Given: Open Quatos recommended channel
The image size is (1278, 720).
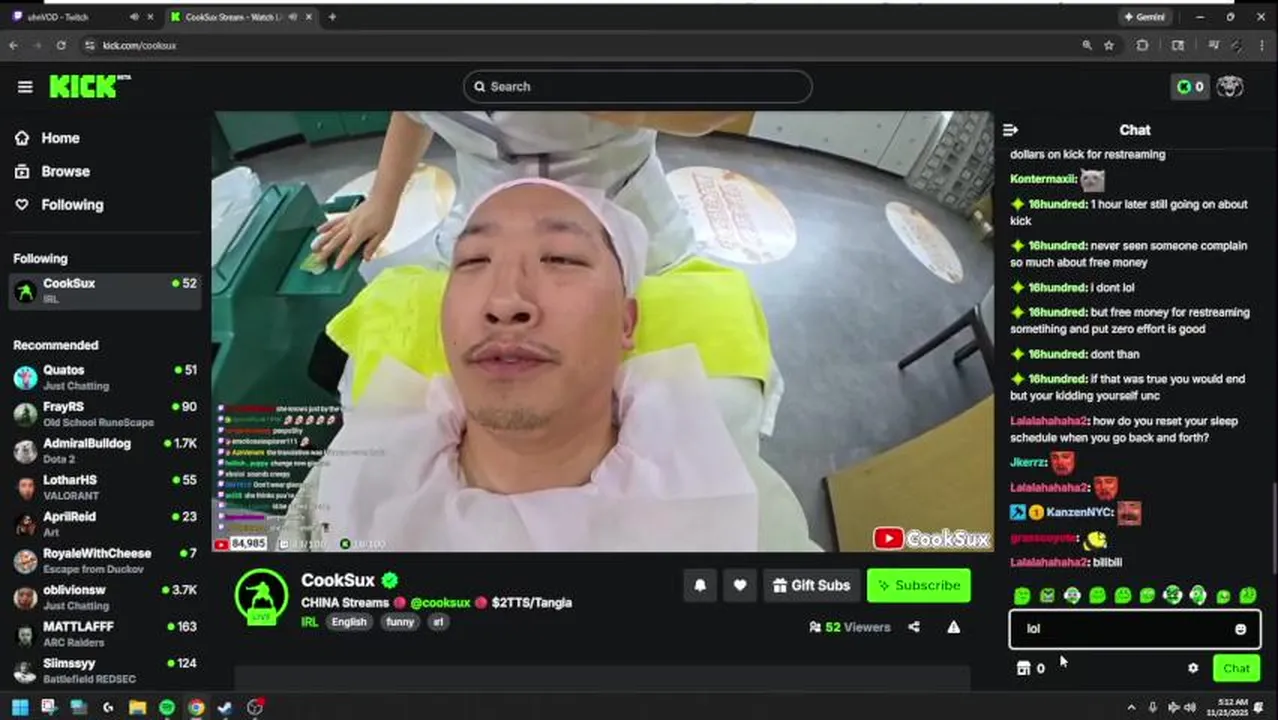Looking at the screenshot, I should tap(104, 377).
